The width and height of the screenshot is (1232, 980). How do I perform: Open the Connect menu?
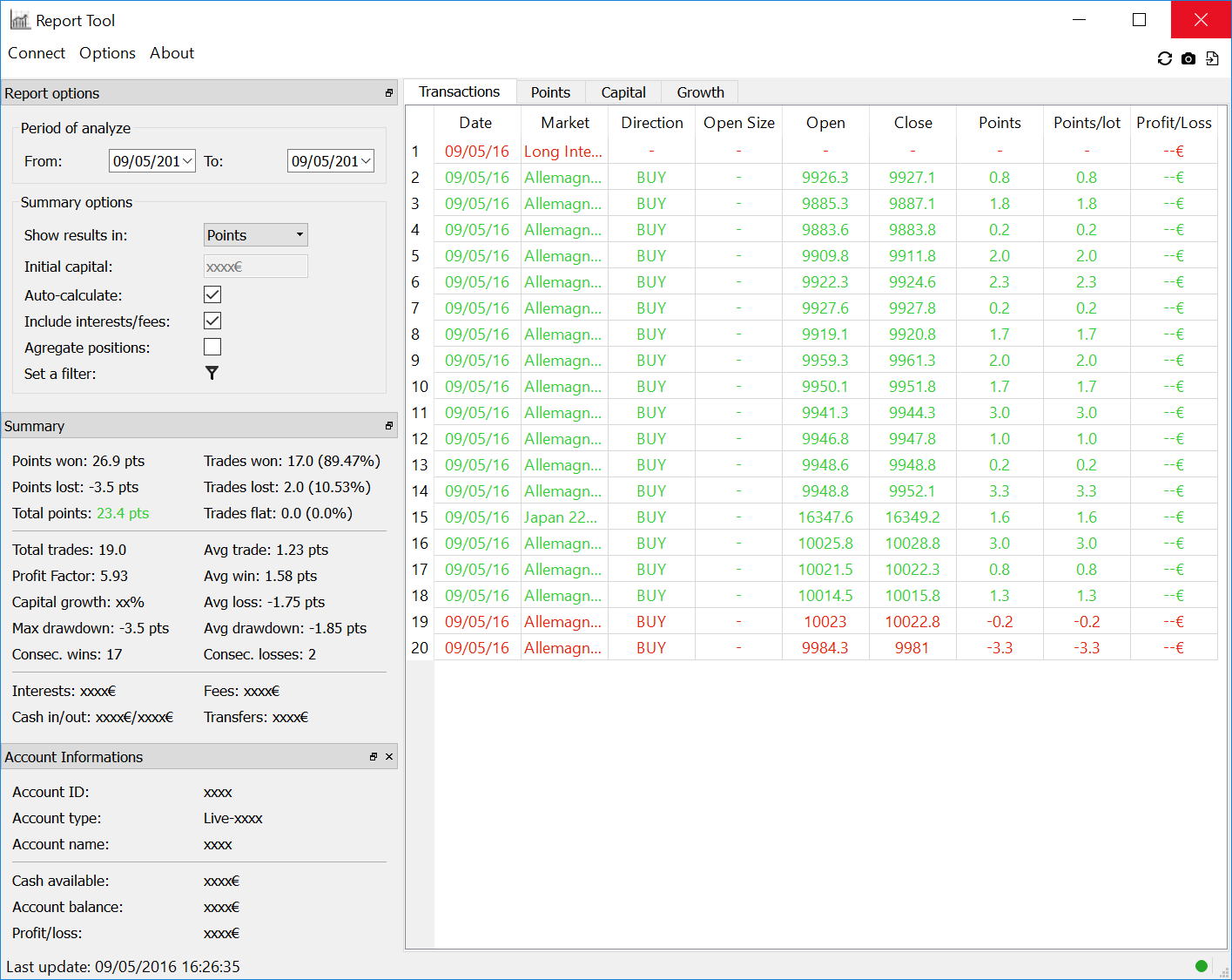37,53
